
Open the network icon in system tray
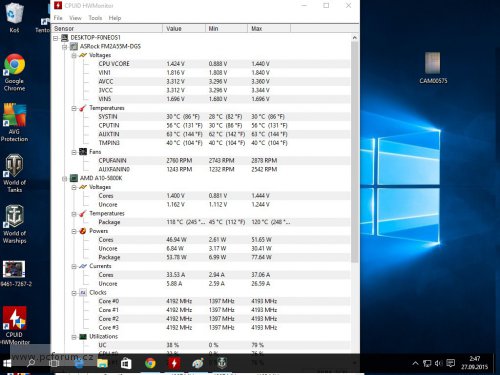[427, 363]
